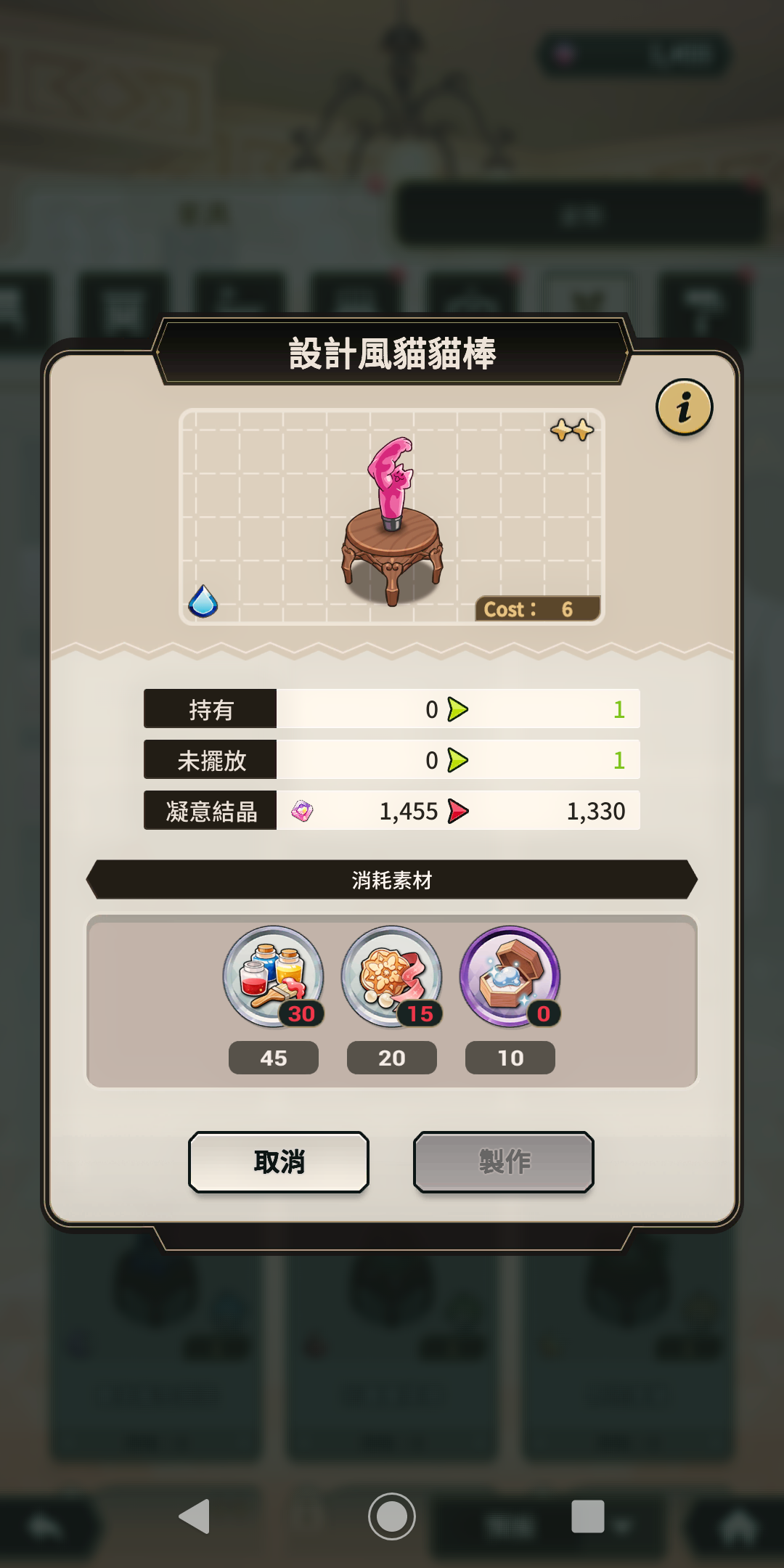Tap the required amount 45 badge
This screenshot has height=1568, width=784.
point(274,1058)
